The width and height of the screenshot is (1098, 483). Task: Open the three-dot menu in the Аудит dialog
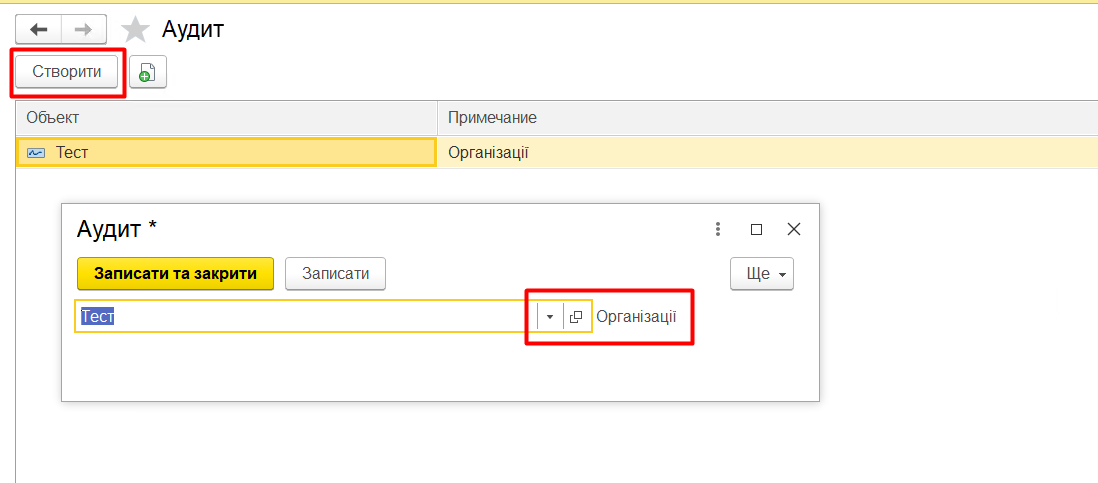[717, 229]
